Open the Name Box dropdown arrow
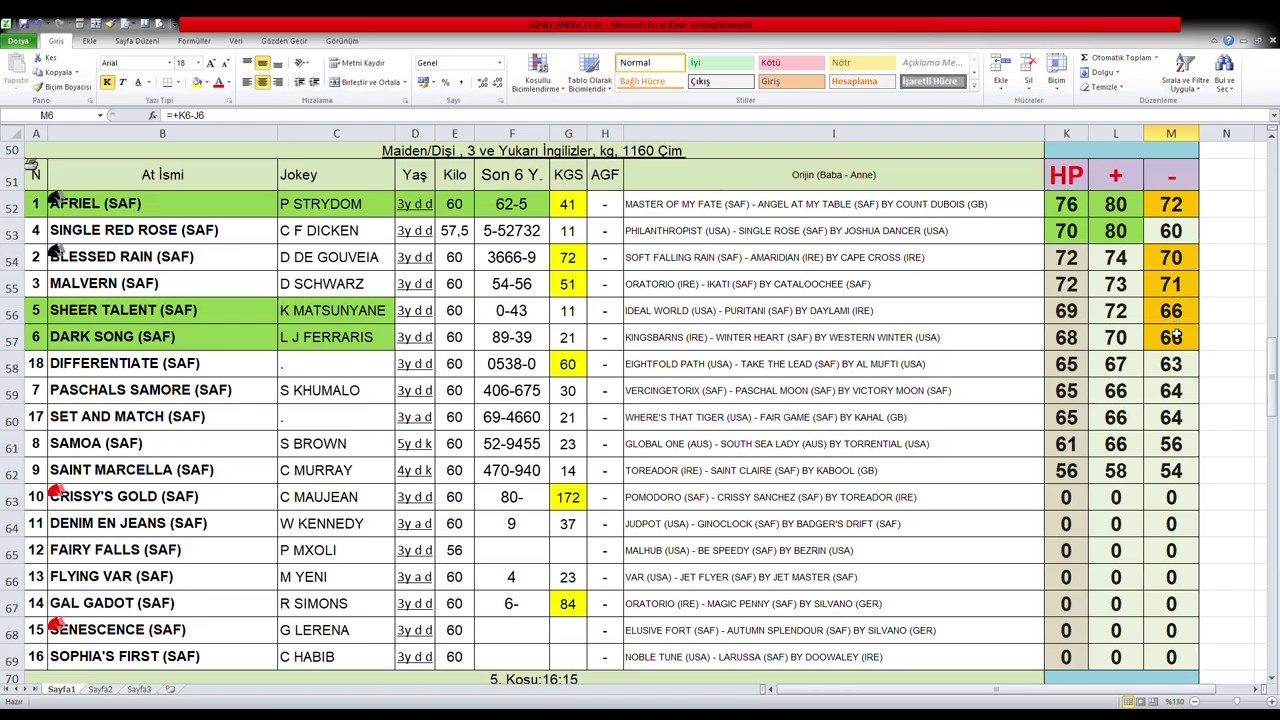1280x720 pixels. 99,116
